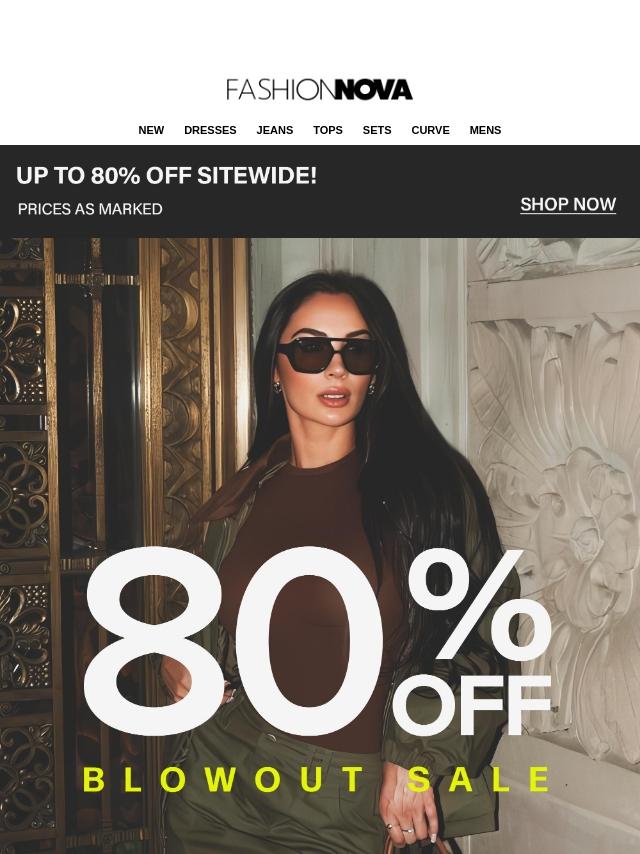Click the 'UP TO 80% OFF SITEWIDE!' headline
The image size is (640, 854).
[x=166, y=176]
